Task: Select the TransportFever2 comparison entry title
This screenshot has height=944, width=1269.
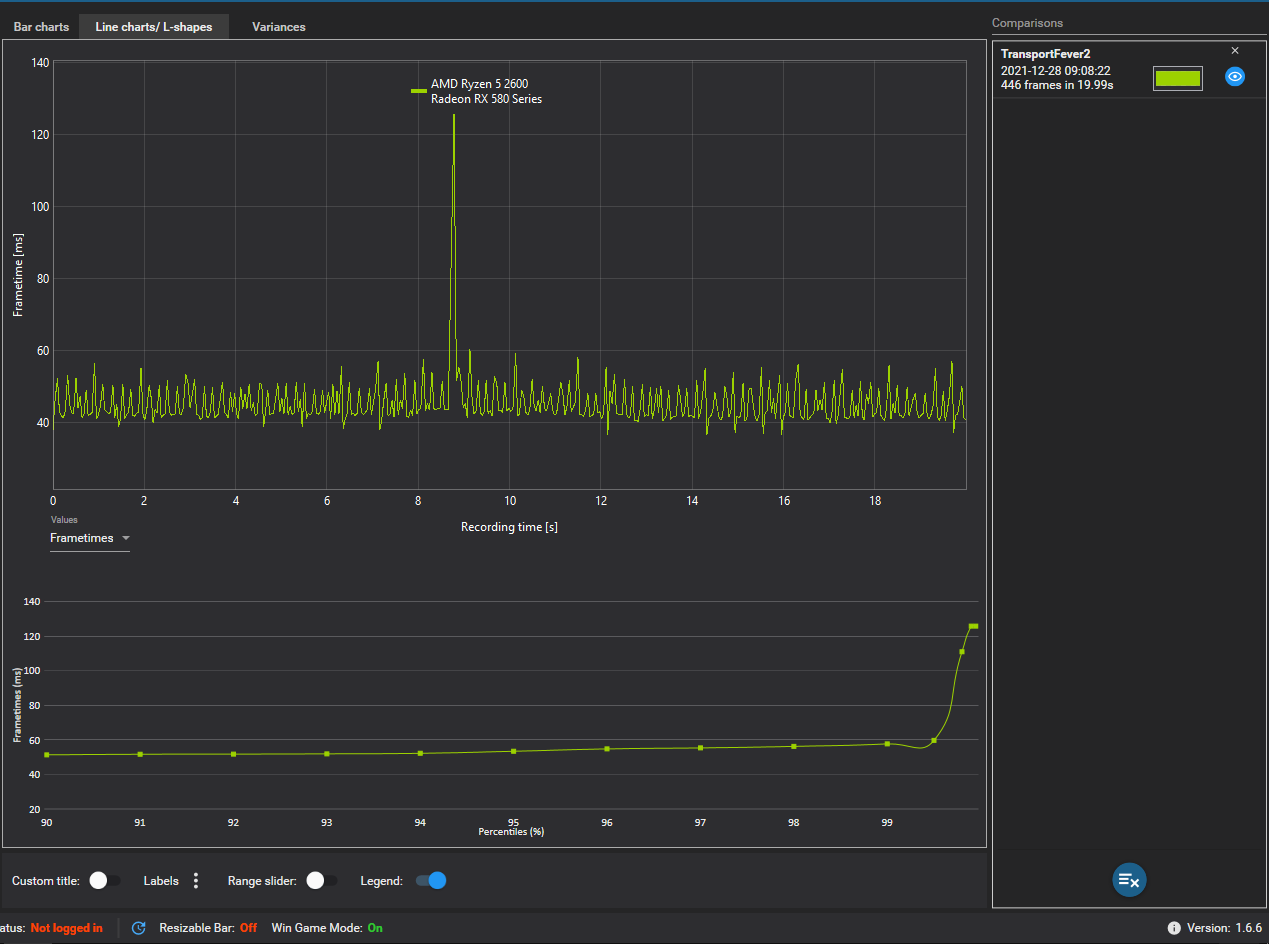Action: coord(1045,53)
